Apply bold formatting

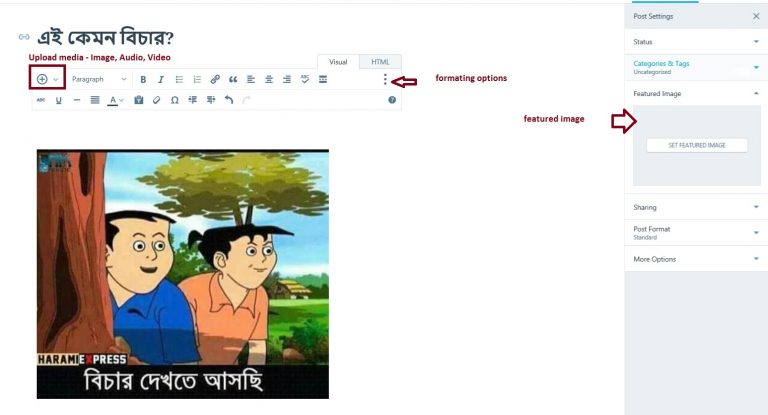pyautogui.click(x=143, y=79)
